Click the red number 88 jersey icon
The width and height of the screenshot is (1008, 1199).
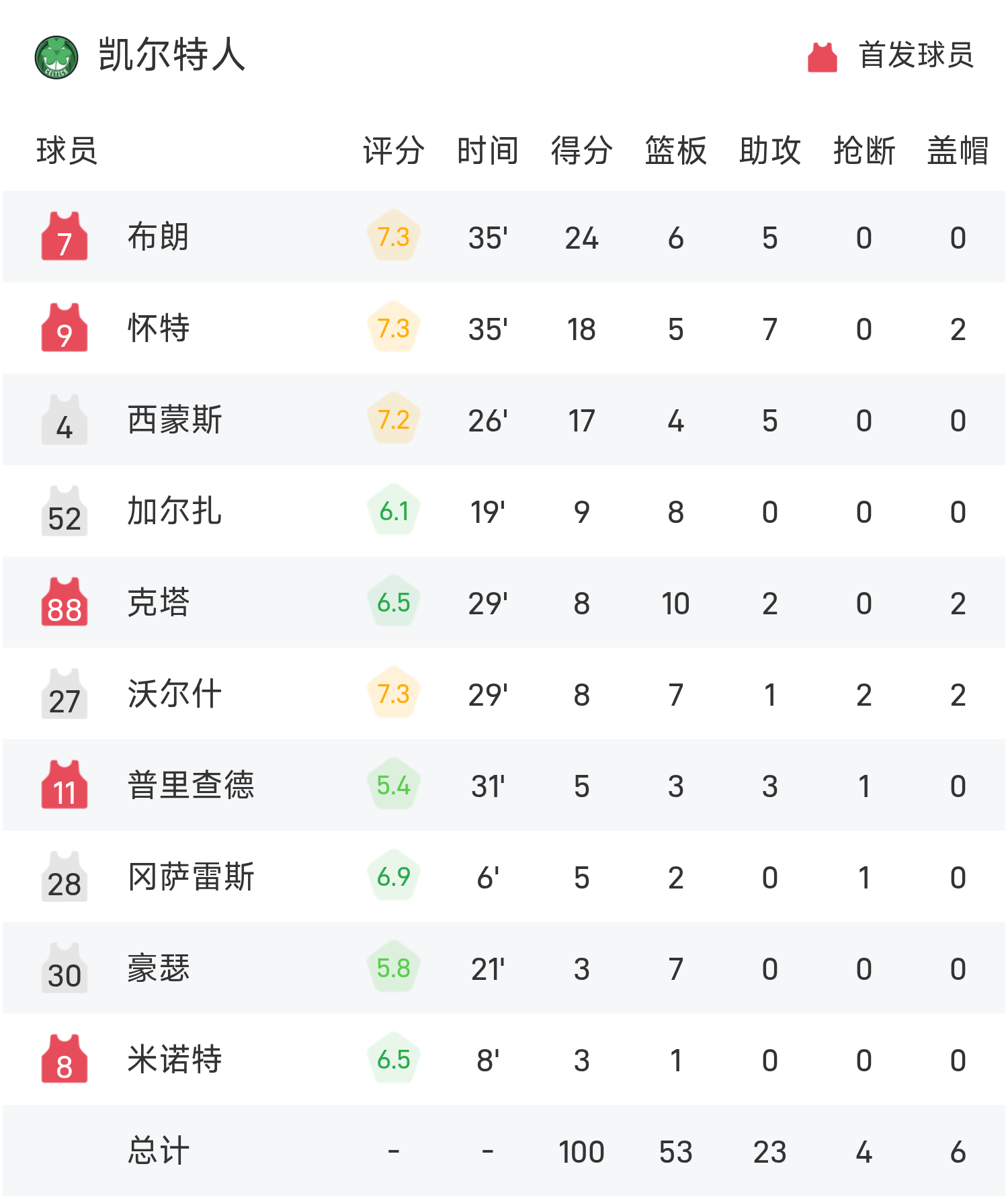(x=65, y=603)
